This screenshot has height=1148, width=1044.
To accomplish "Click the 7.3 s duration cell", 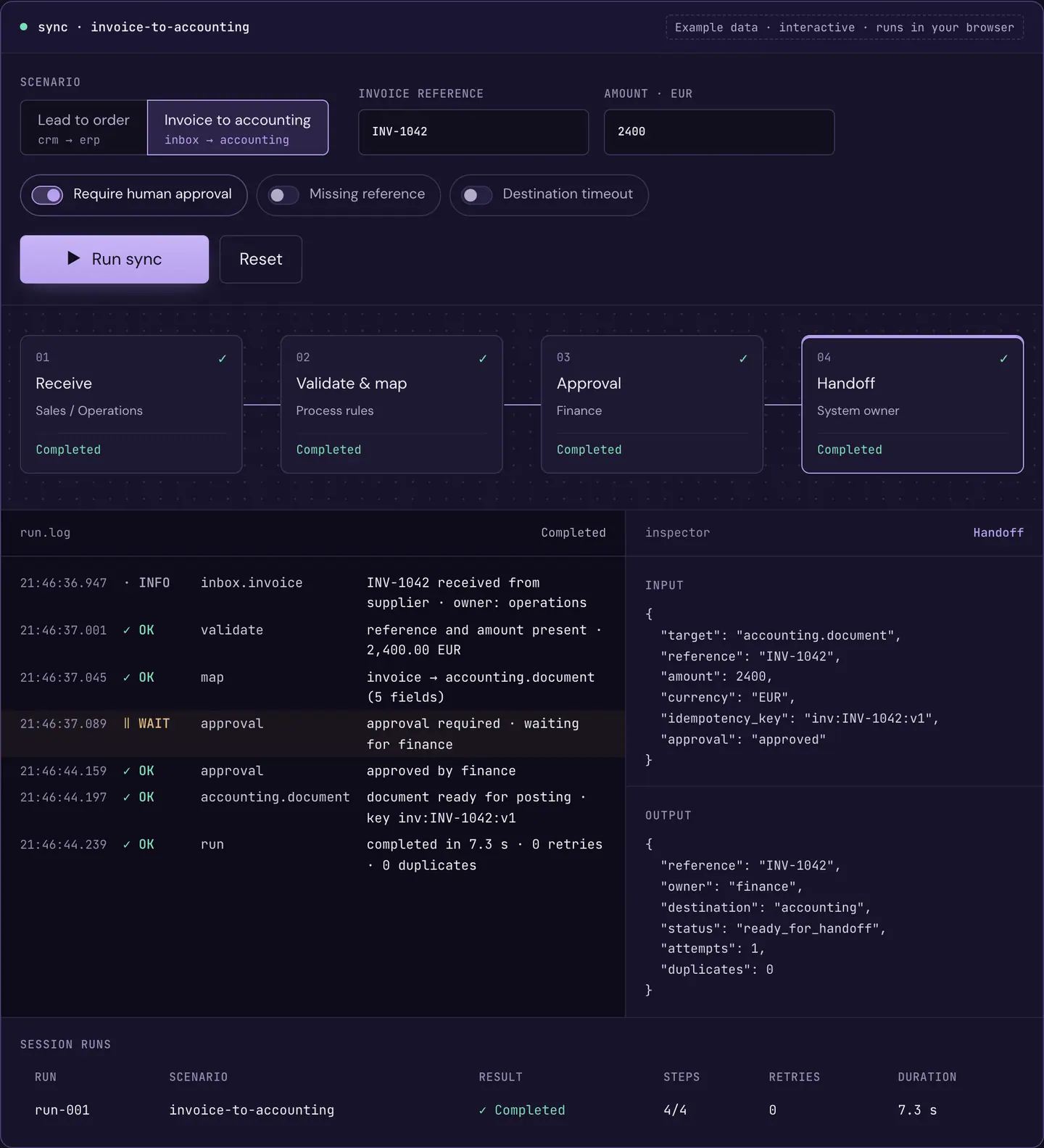I will pyautogui.click(x=917, y=1110).
